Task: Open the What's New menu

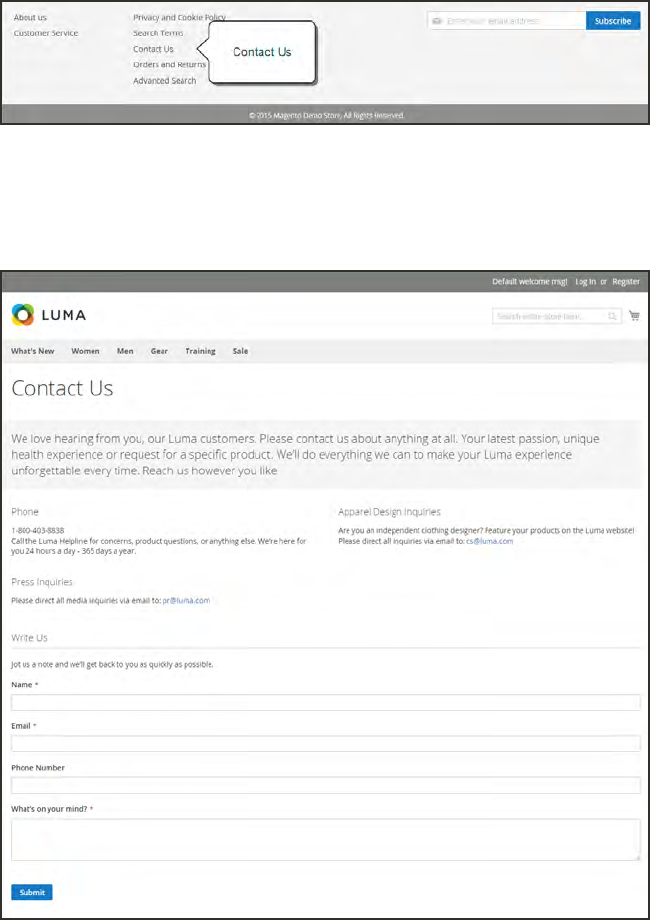Action: [33, 351]
